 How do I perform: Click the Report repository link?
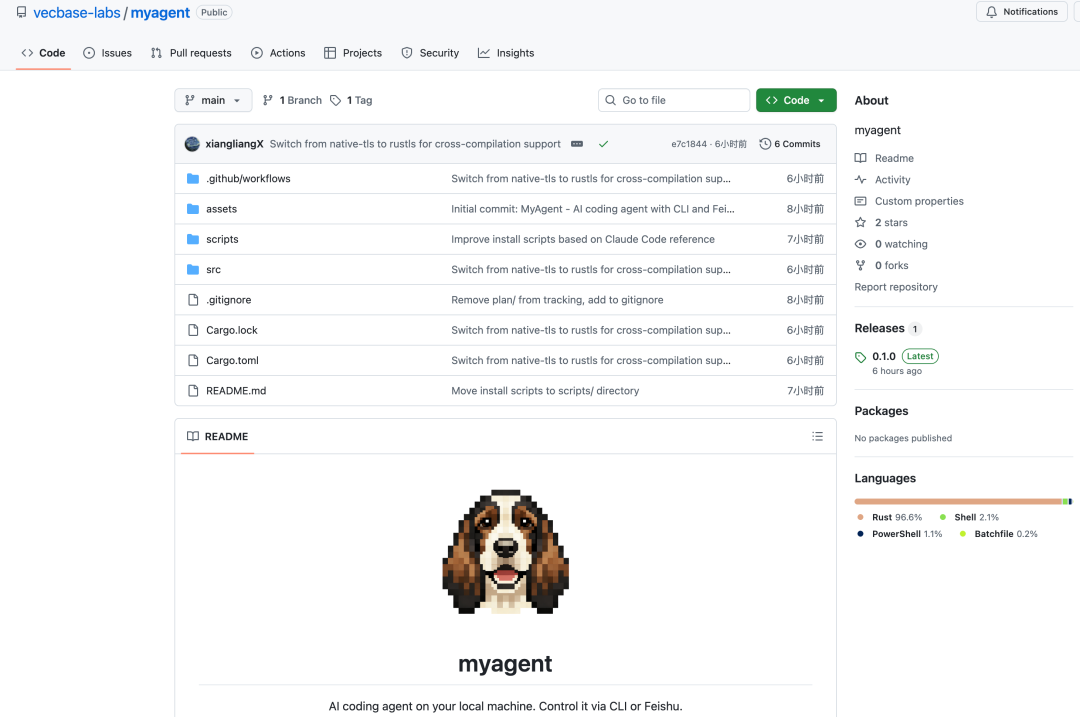pos(896,287)
